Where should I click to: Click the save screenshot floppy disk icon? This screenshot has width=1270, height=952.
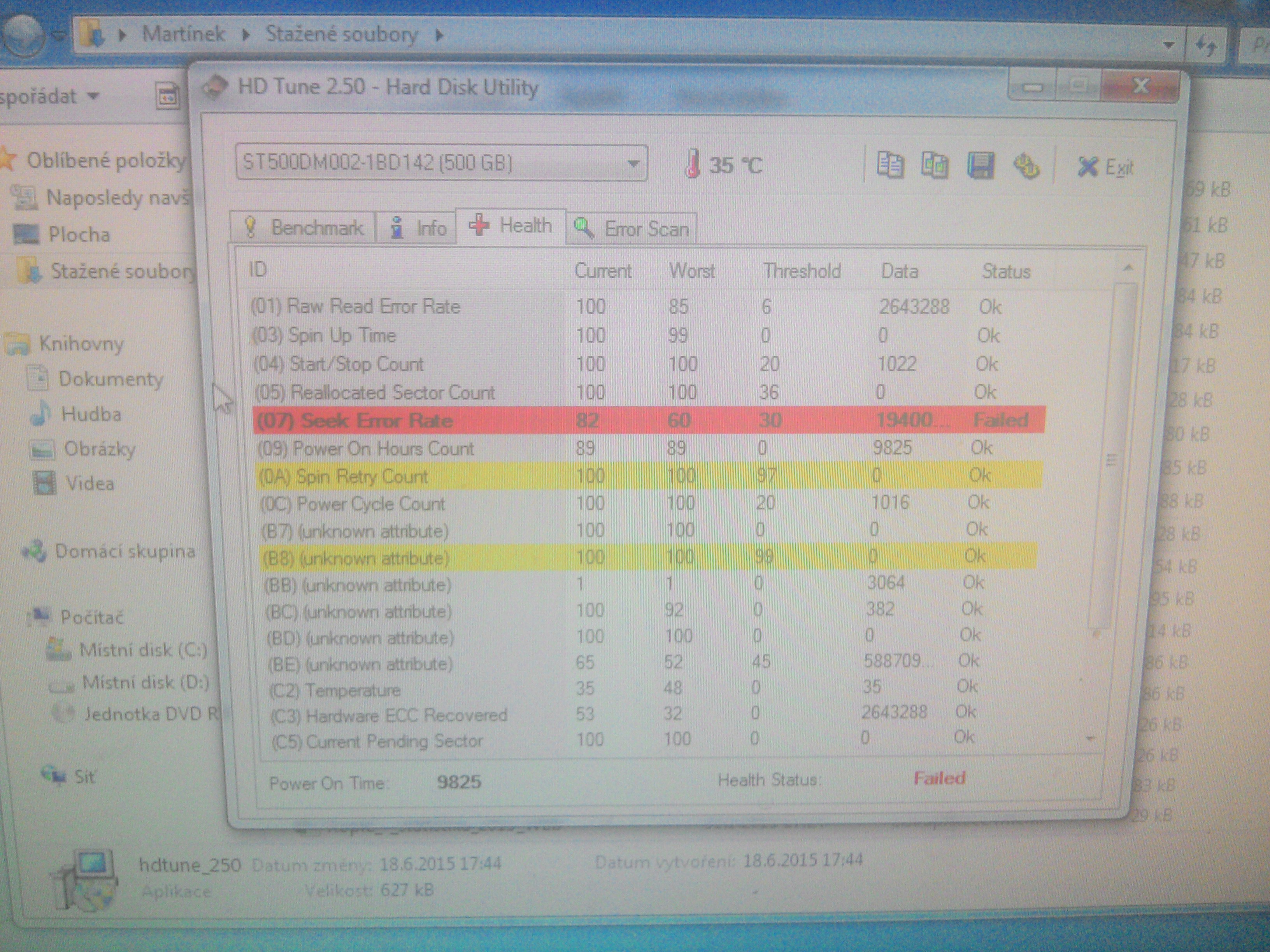tap(980, 165)
